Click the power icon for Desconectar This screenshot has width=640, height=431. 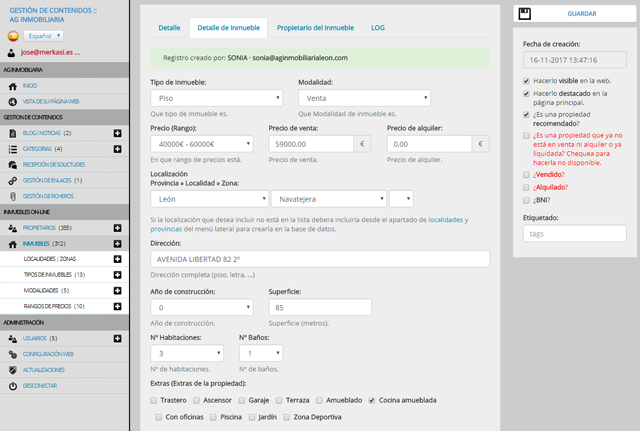click(13, 386)
